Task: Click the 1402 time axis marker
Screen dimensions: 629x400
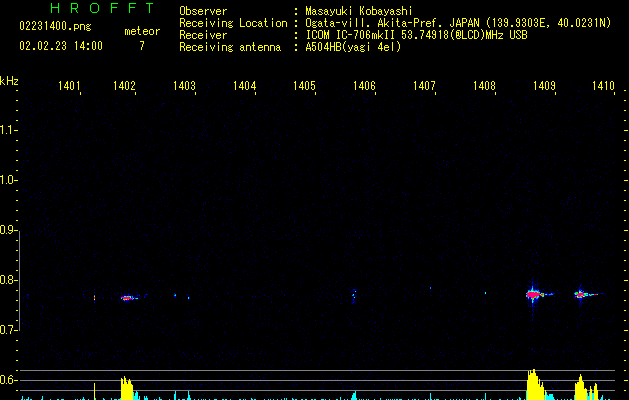Action: point(124,86)
